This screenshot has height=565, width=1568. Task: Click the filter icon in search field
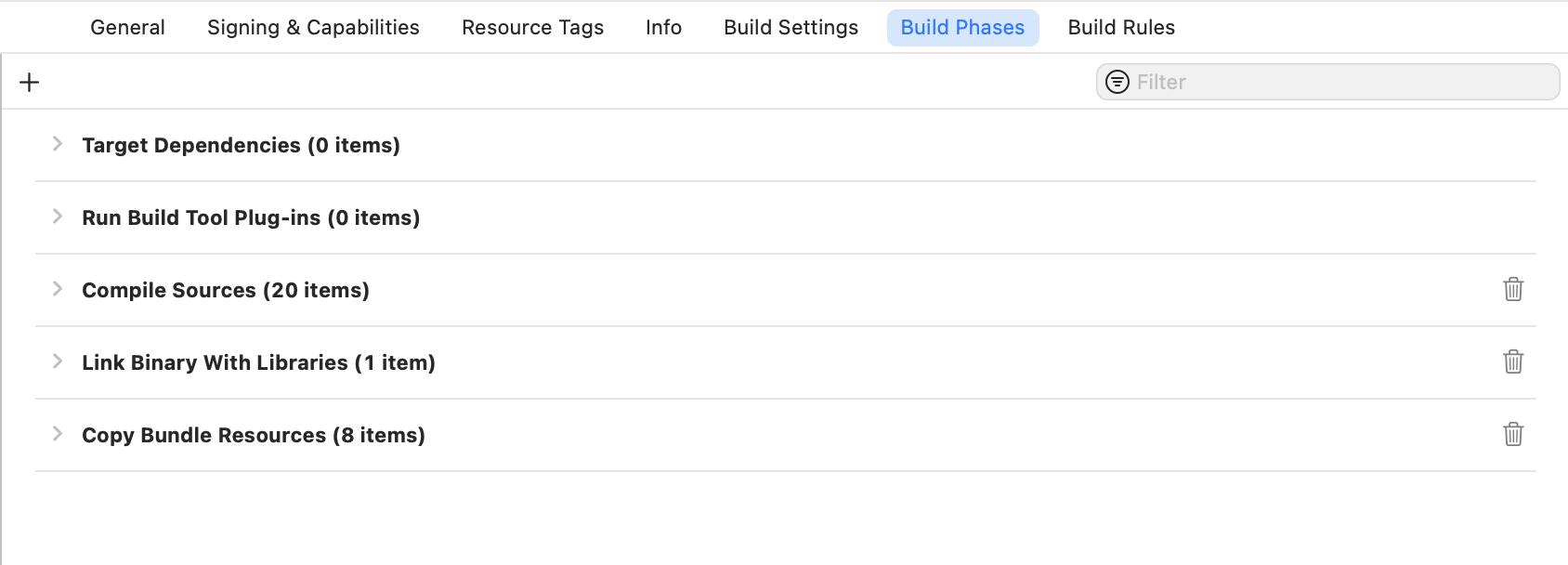click(1117, 82)
